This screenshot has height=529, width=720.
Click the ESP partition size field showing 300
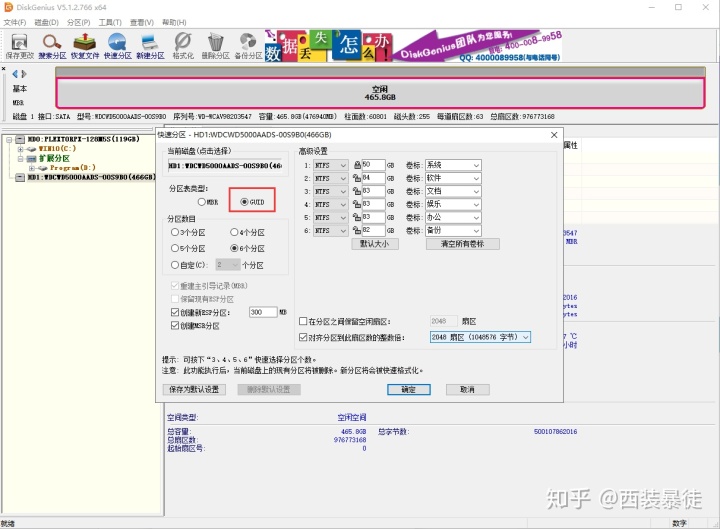(x=263, y=312)
